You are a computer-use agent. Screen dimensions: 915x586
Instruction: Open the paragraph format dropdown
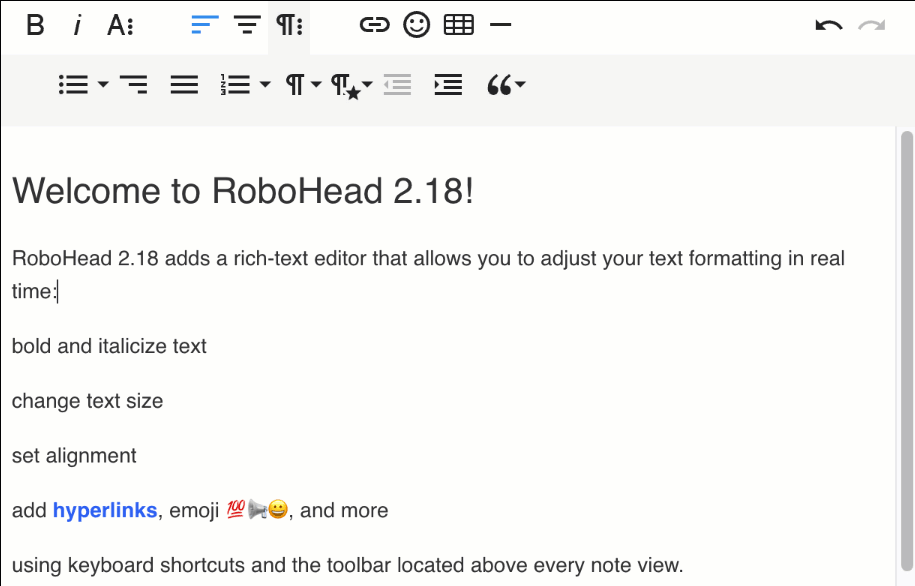[303, 85]
